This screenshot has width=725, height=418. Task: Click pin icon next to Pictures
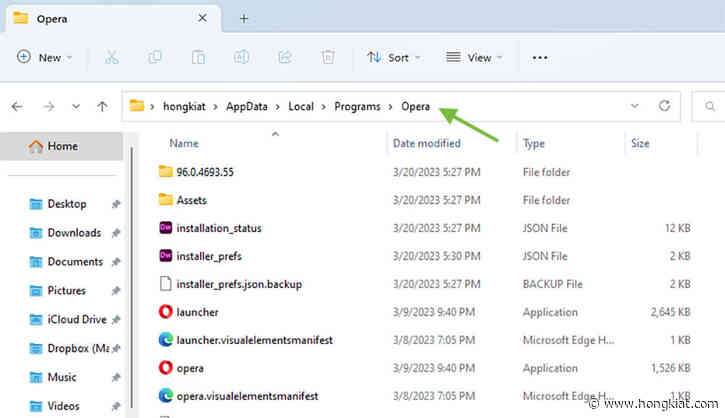(x=116, y=291)
